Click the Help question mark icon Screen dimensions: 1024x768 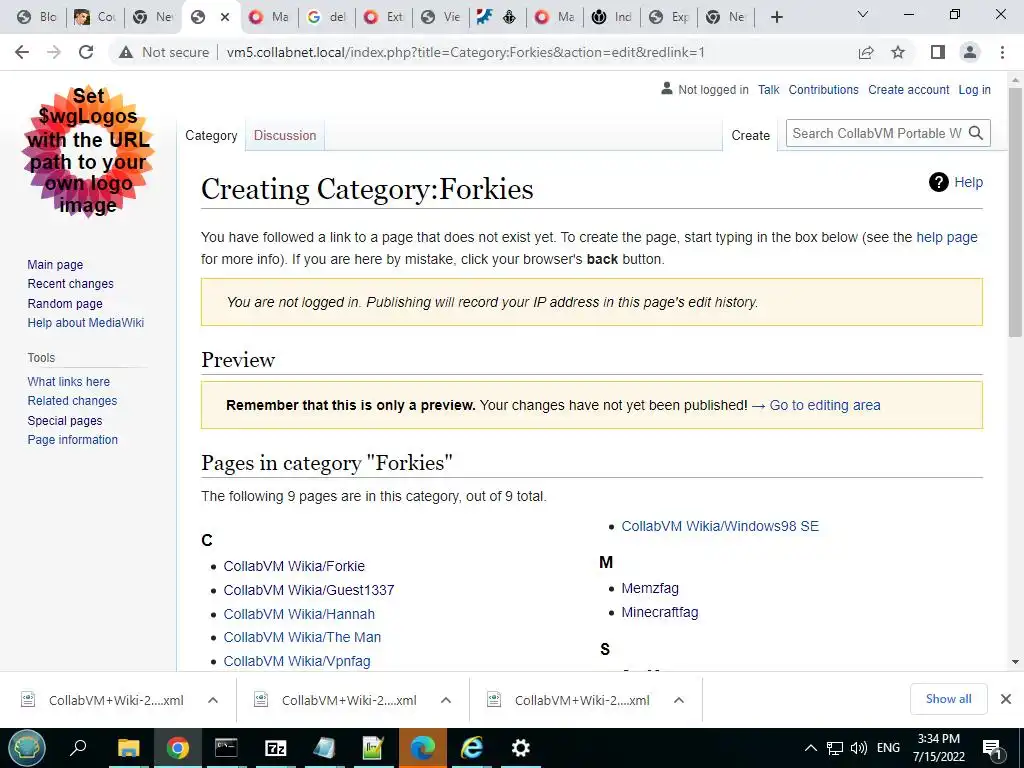[938, 182]
